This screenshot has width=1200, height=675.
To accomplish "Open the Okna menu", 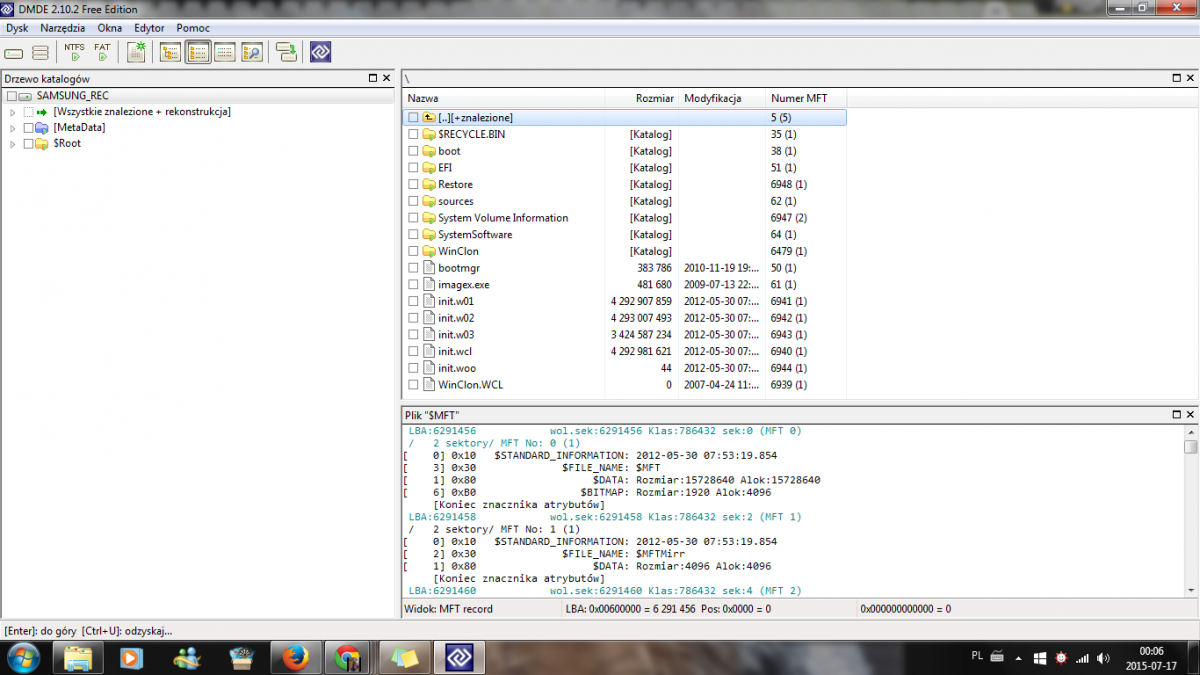I will [110, 28].
